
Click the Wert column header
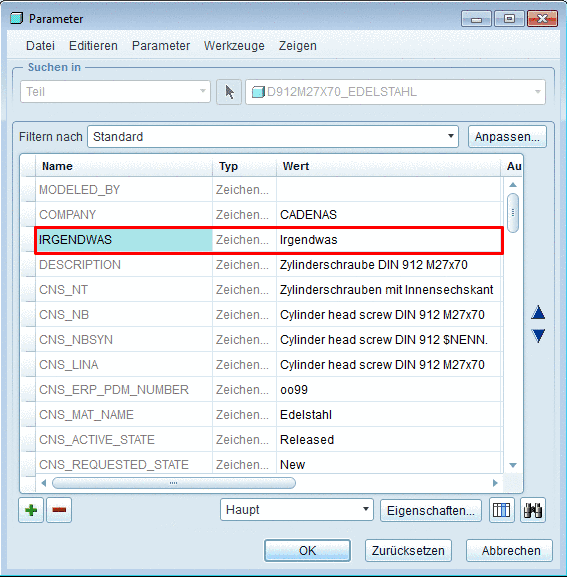[x=389, y=166]
